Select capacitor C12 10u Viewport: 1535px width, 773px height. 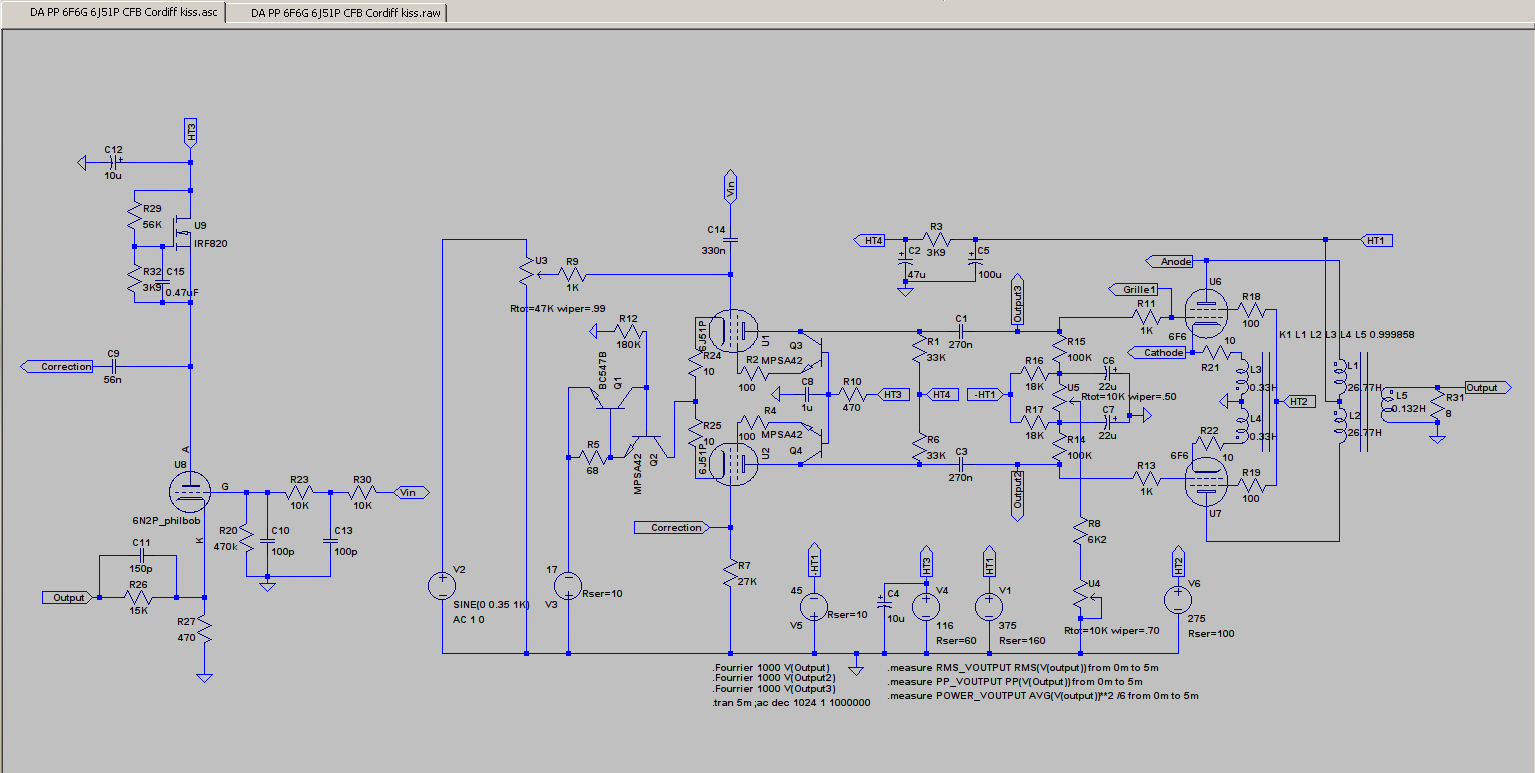pyautogui.click(x=113, y=160)
